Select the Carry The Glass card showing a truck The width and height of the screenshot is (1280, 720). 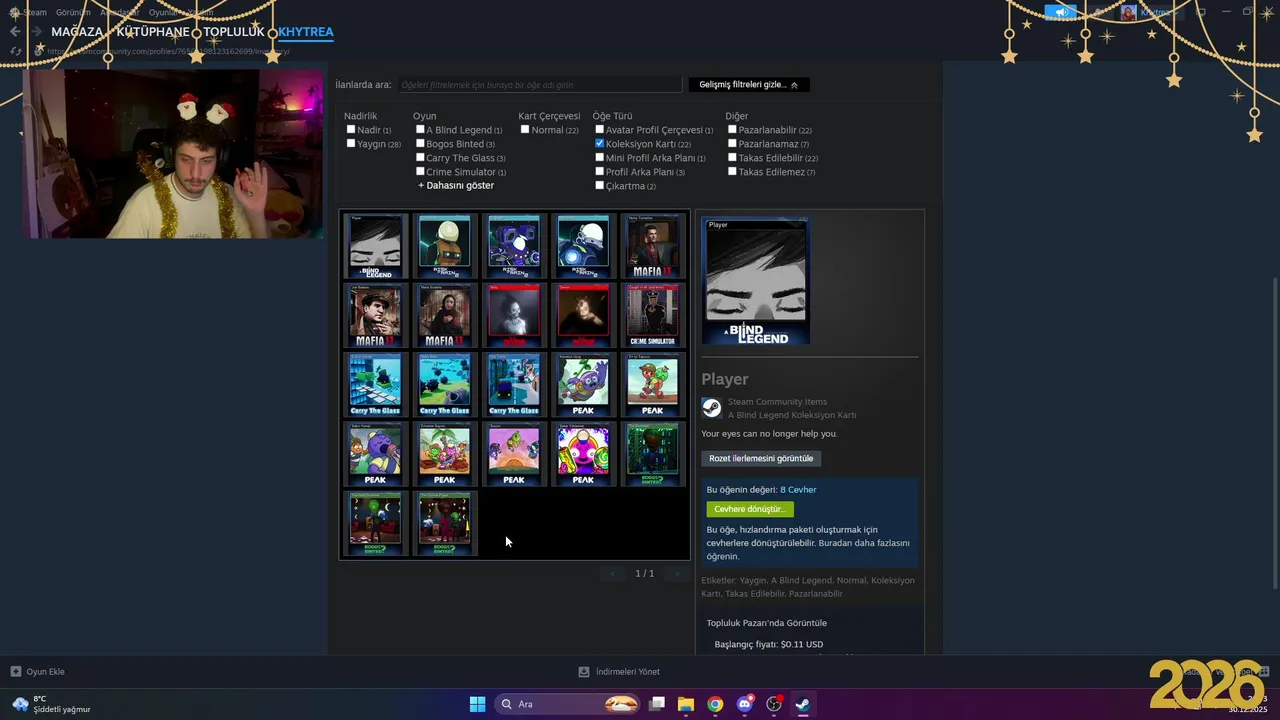point(513,384)
